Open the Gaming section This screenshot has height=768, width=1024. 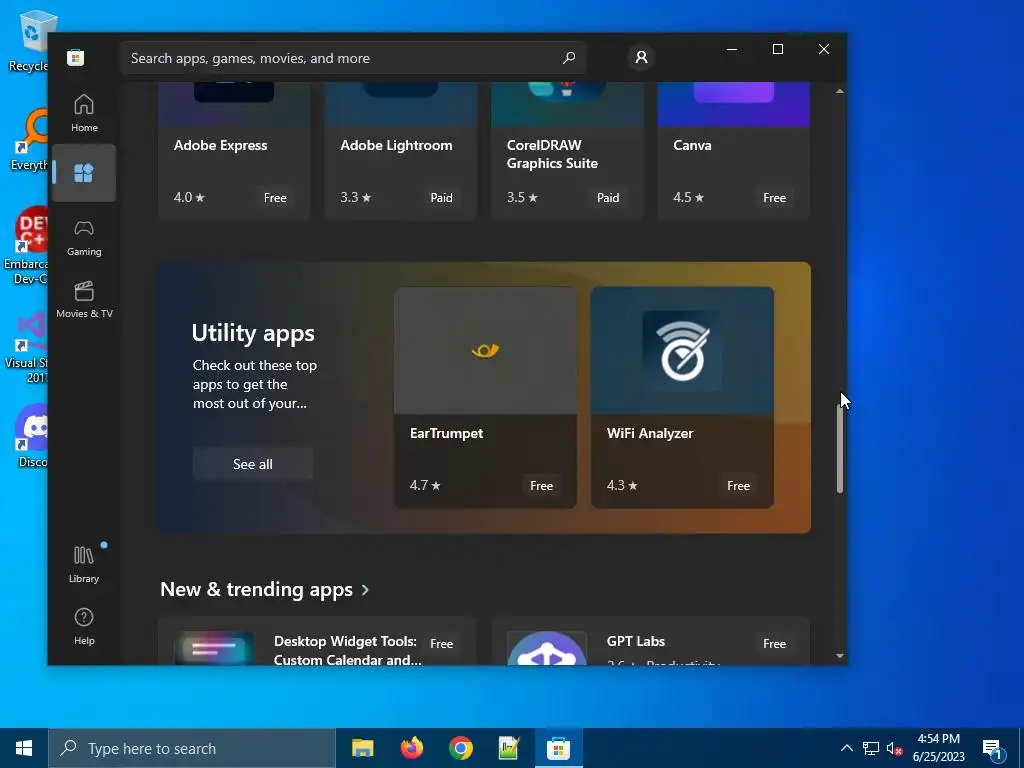click(84, 238)
